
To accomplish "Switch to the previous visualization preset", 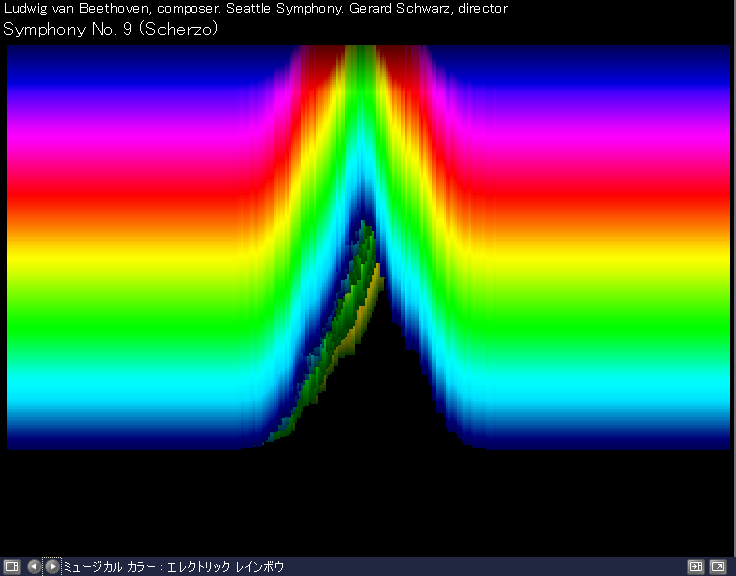I will [x=33, y=566].
